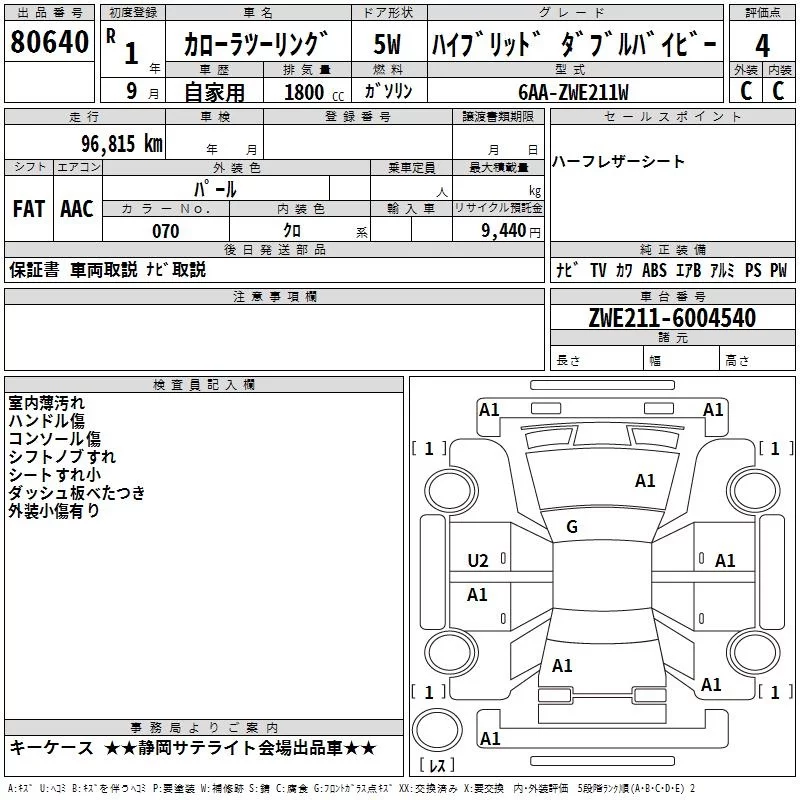Select registration month 9
800x800 pixels.
132,91
